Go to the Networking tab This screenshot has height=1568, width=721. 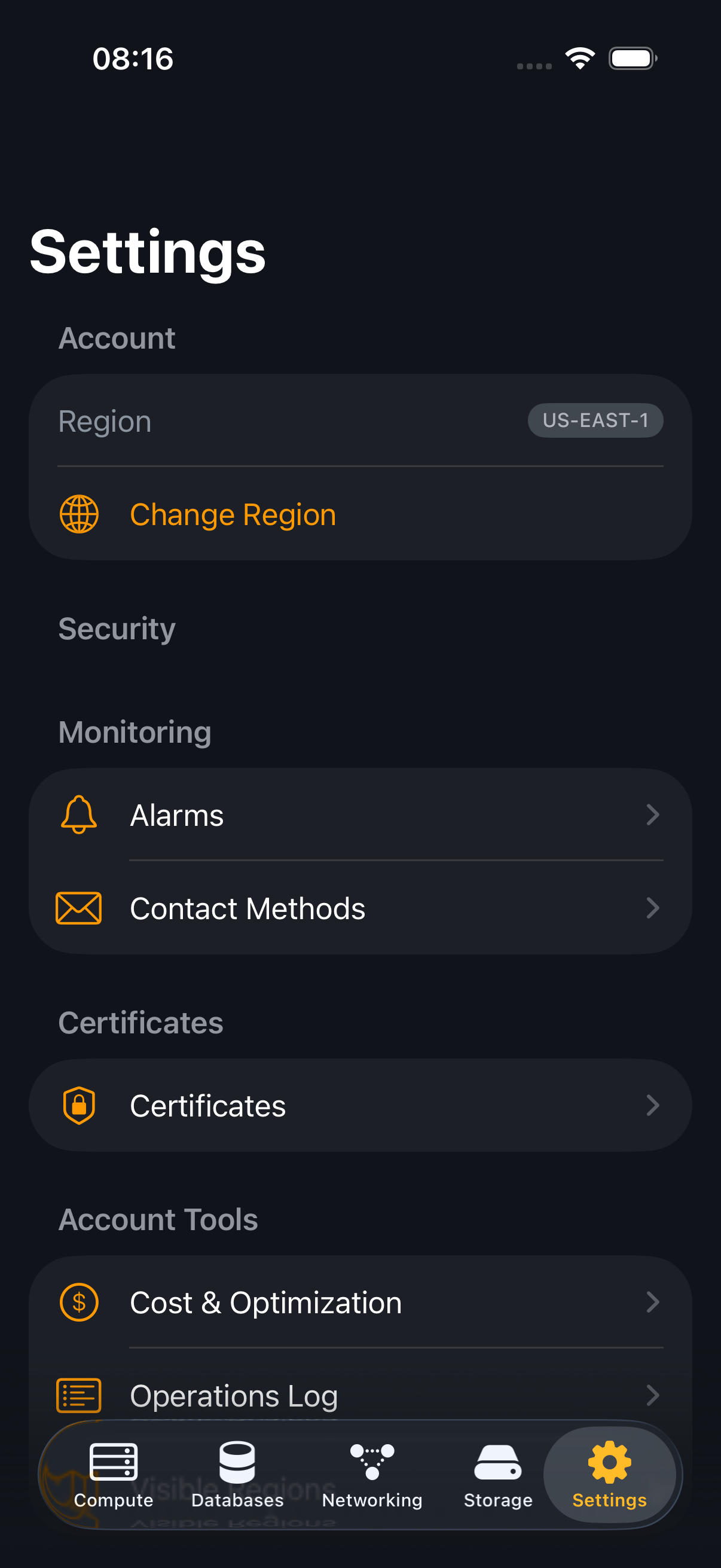pos(372,1474)
